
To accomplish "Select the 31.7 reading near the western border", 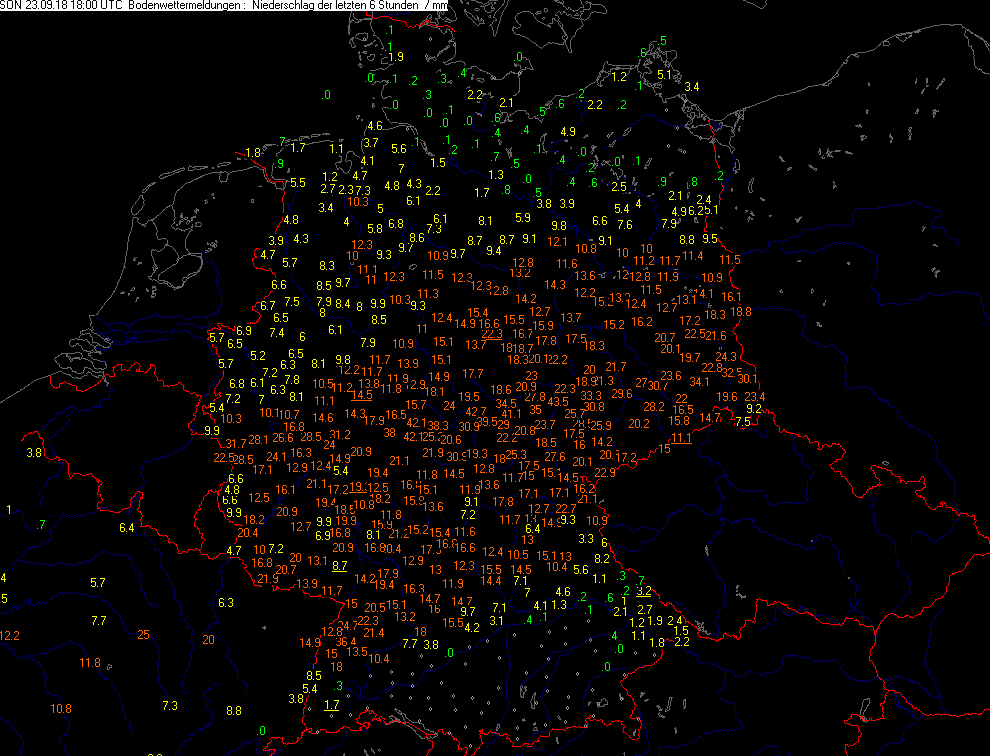I will (236, 443).
